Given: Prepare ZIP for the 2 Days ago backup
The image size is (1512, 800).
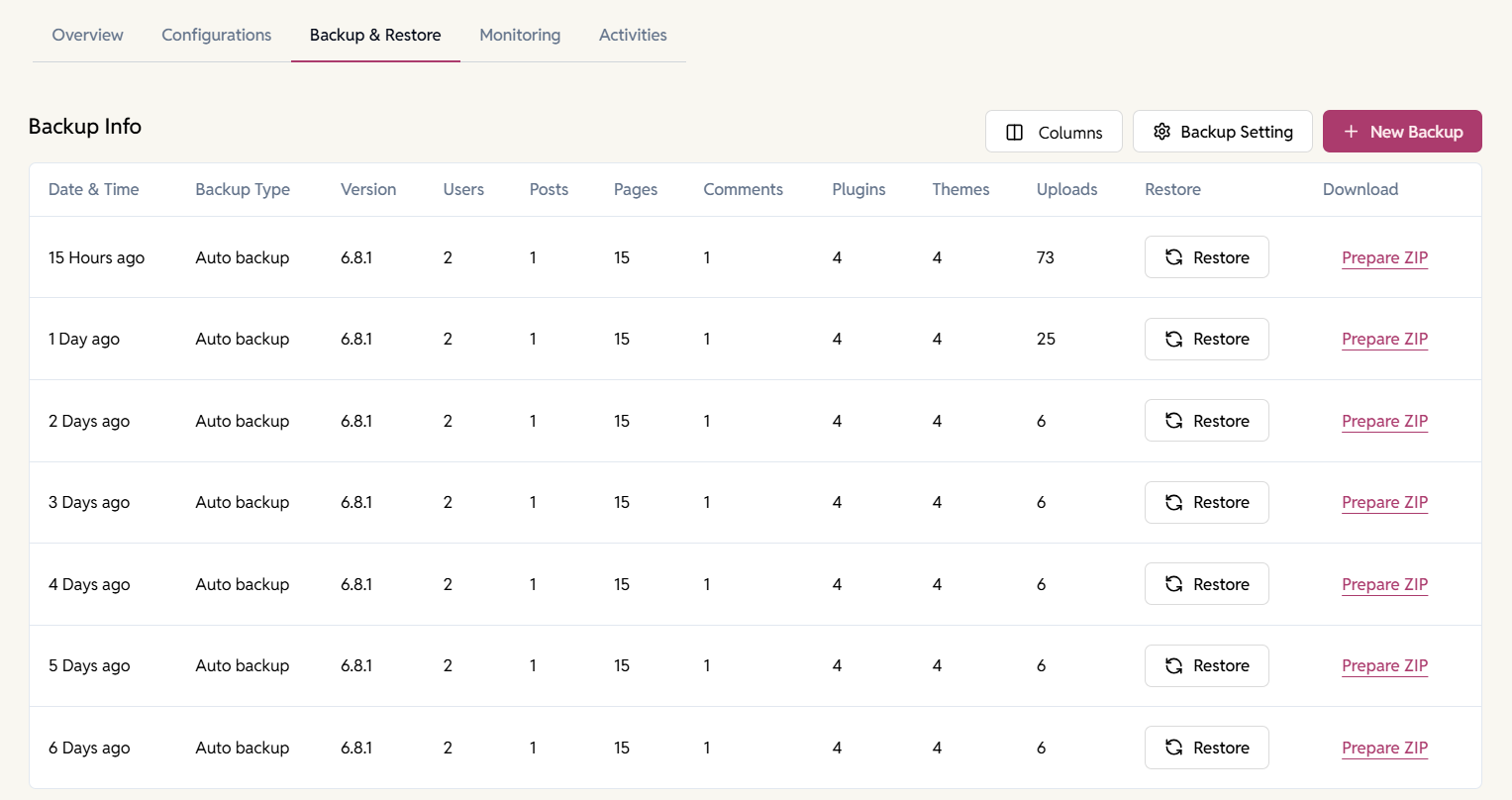Looking at the screenshot, I should [1384, 421].
